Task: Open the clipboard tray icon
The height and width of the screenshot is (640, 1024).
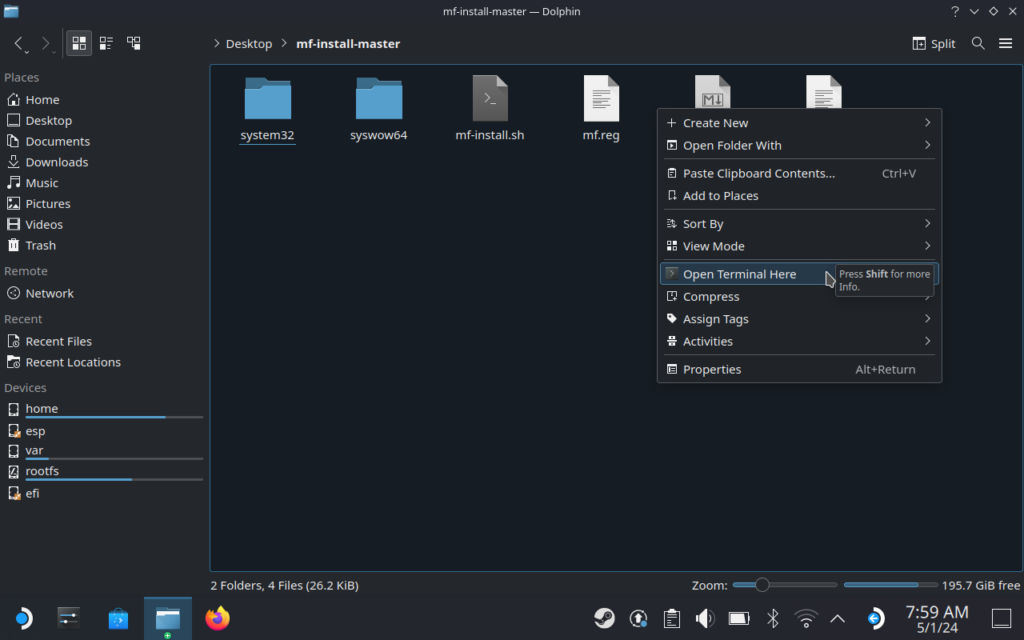Action: click(x=671, y=618)
